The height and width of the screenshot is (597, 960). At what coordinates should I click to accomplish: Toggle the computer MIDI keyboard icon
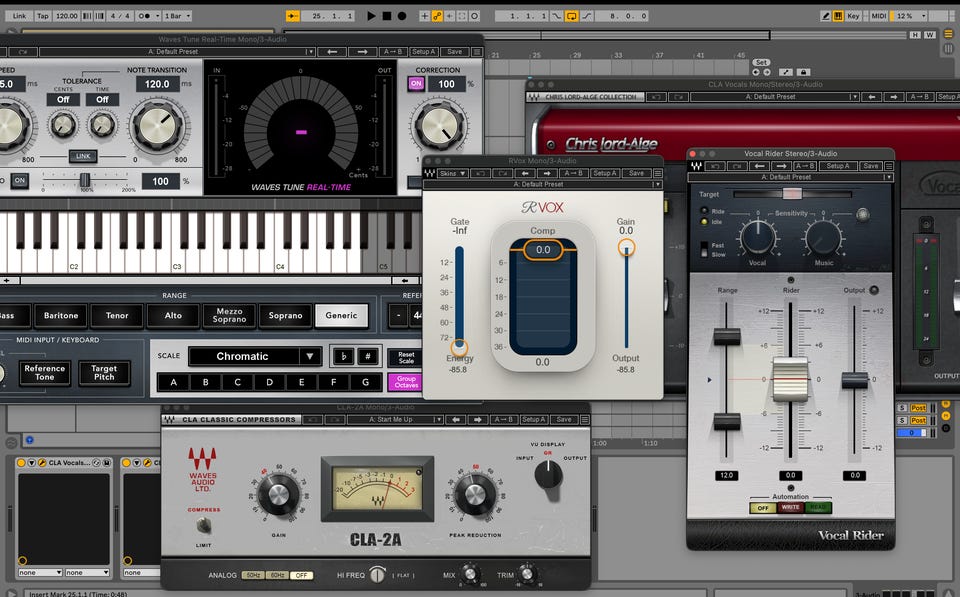[x=838, y=16]
